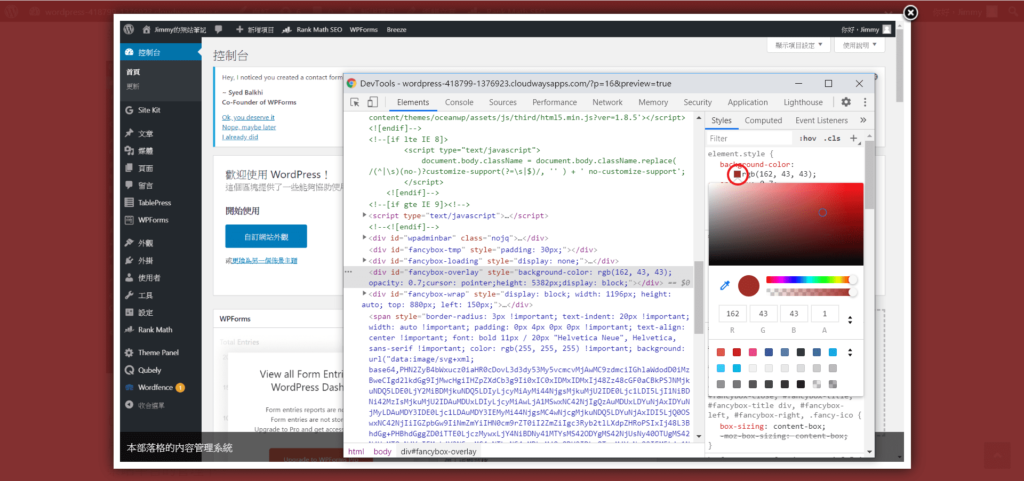1024x481 pixels.
Task: Switch to the Sources tab
Action: click(503, 102)
